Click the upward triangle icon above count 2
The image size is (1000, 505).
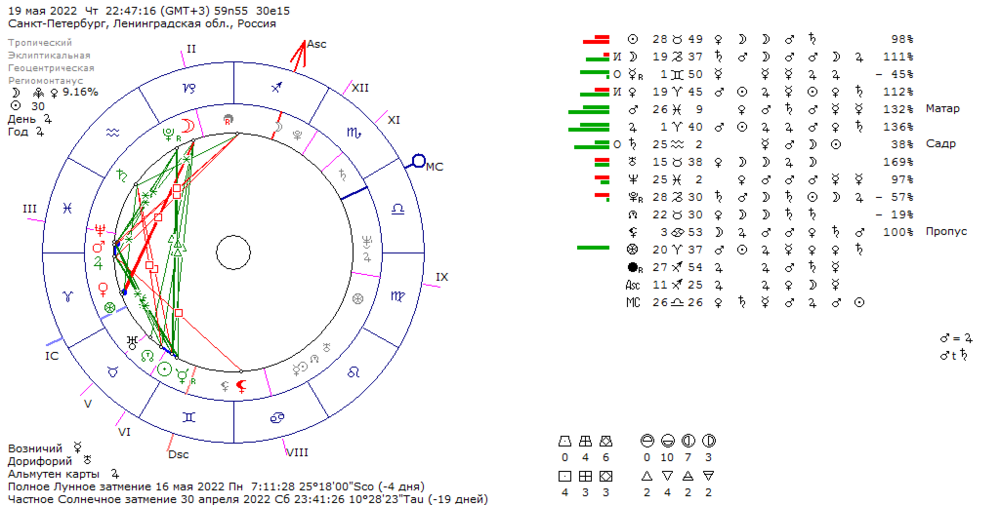pos(647,476)
